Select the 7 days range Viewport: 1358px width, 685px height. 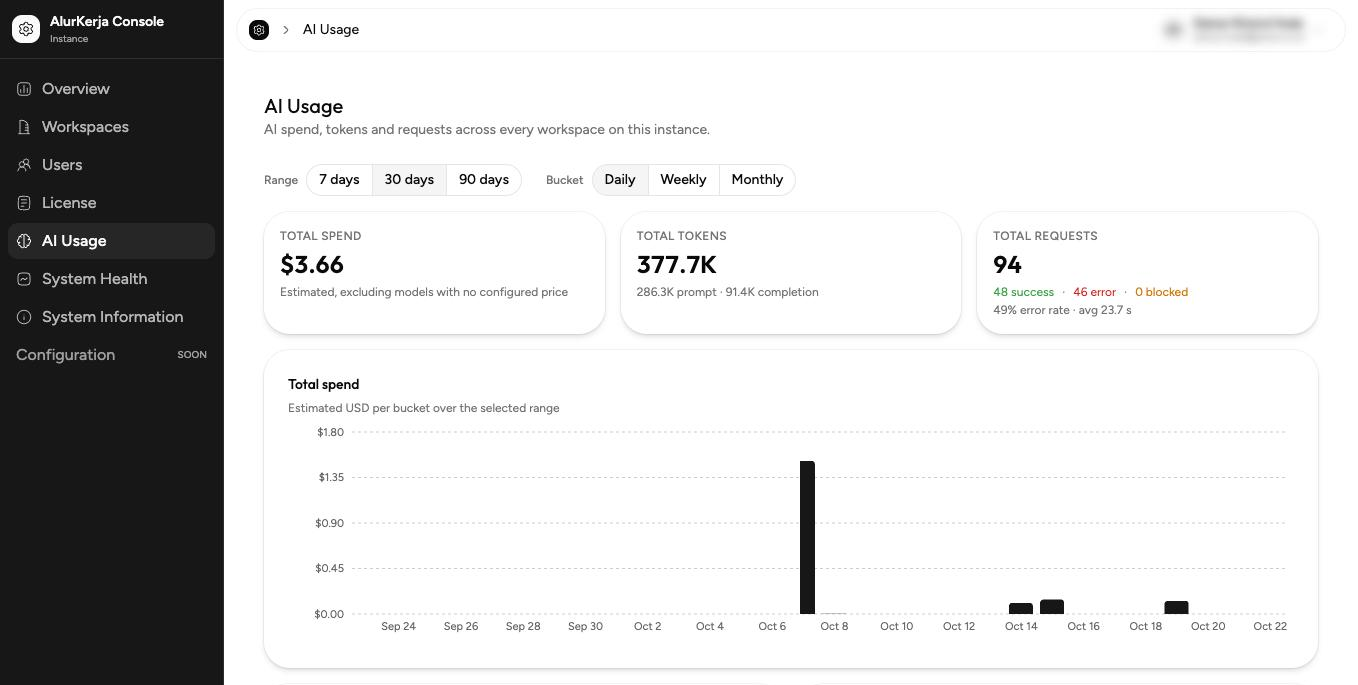click(x=339, y=180)
